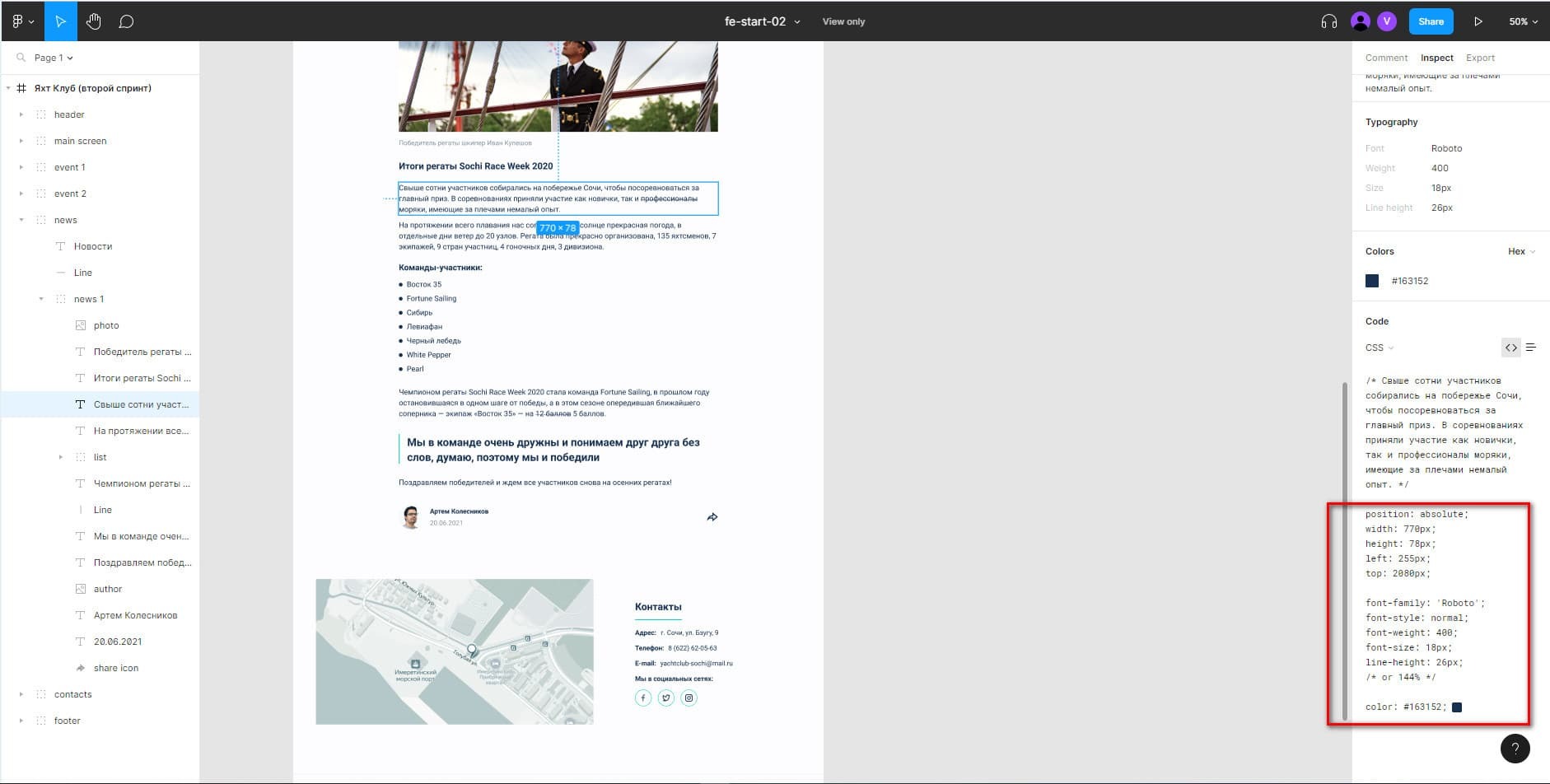Expand the main screen layer group
The image size is (1550, 784).
(x=21, y=141)
